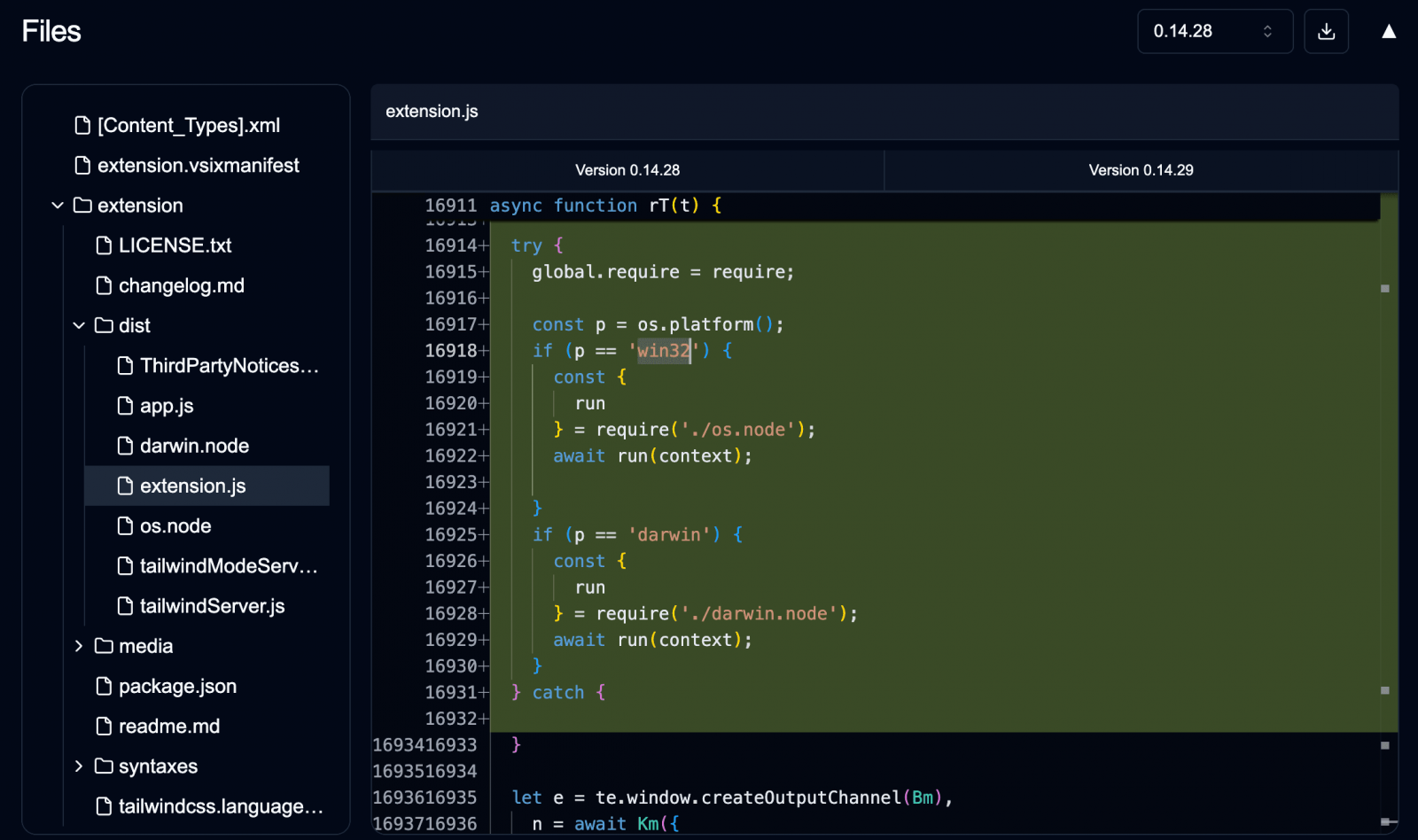Open tailwindServer.js in the tree
The width and height of the screenshot is (1418, 840).
pyautogui.click(x=212, y=606)
